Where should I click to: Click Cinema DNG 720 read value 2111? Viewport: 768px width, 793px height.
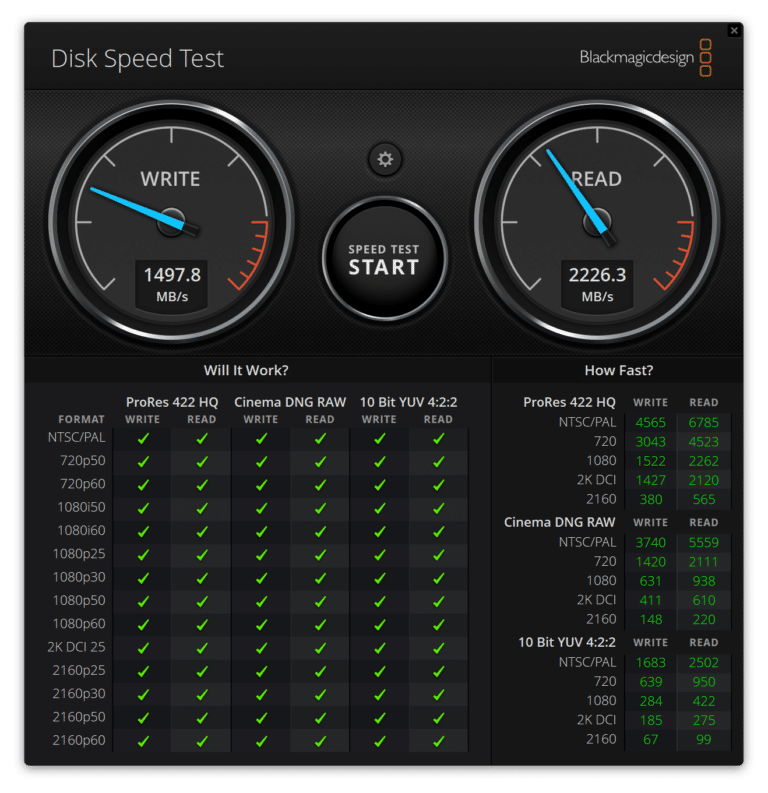pos(703,561)
